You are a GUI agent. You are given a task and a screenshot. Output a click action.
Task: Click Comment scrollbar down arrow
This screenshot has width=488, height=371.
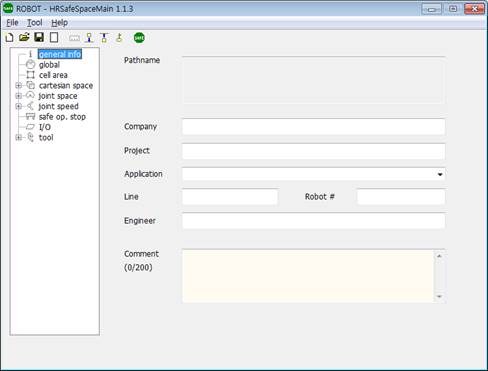(x=439, y=296)
